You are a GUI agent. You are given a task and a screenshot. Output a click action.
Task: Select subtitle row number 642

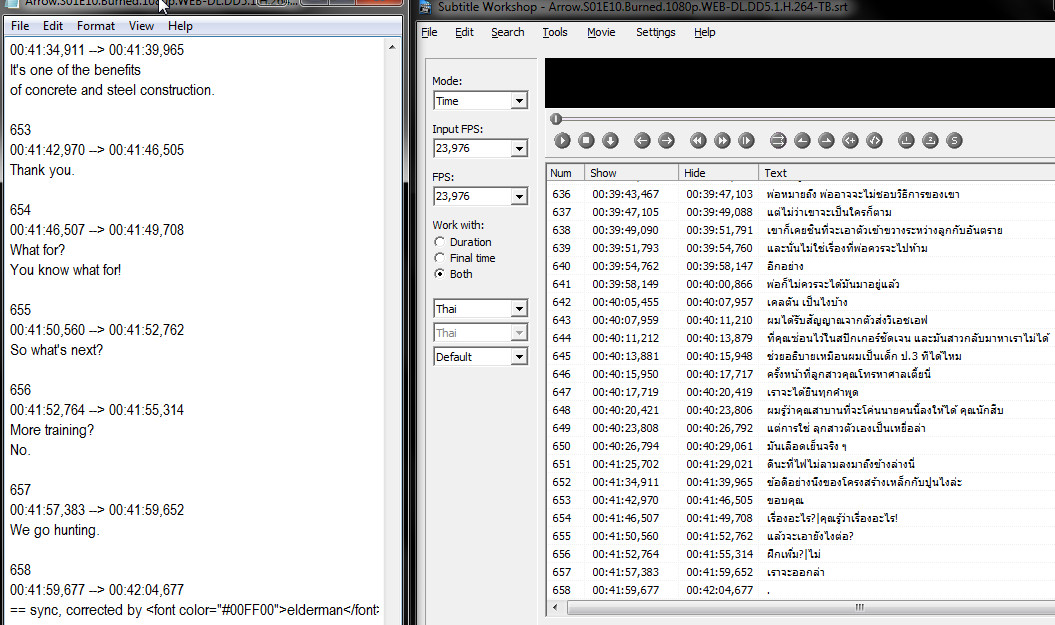point(561,303)
